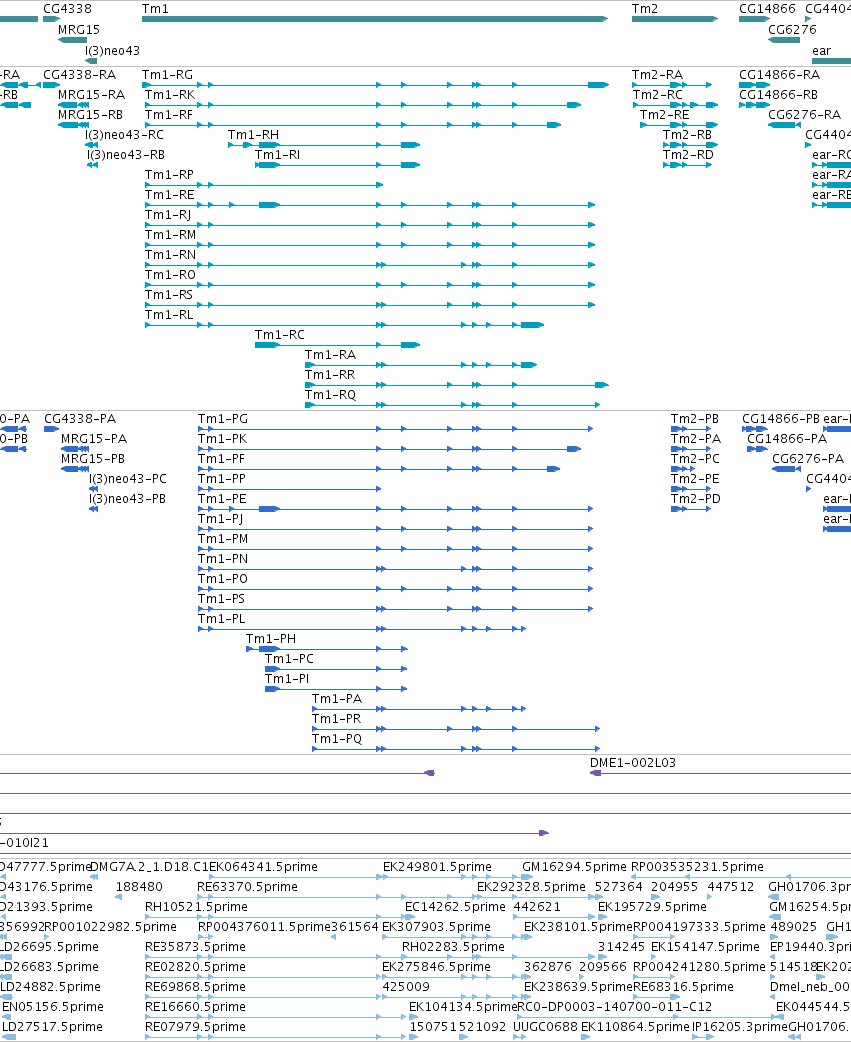This screenshot has height=1042, width=851.
Task: Select the Tm1 gene bar
Action: pyautogui.click(x=375, y=19)
